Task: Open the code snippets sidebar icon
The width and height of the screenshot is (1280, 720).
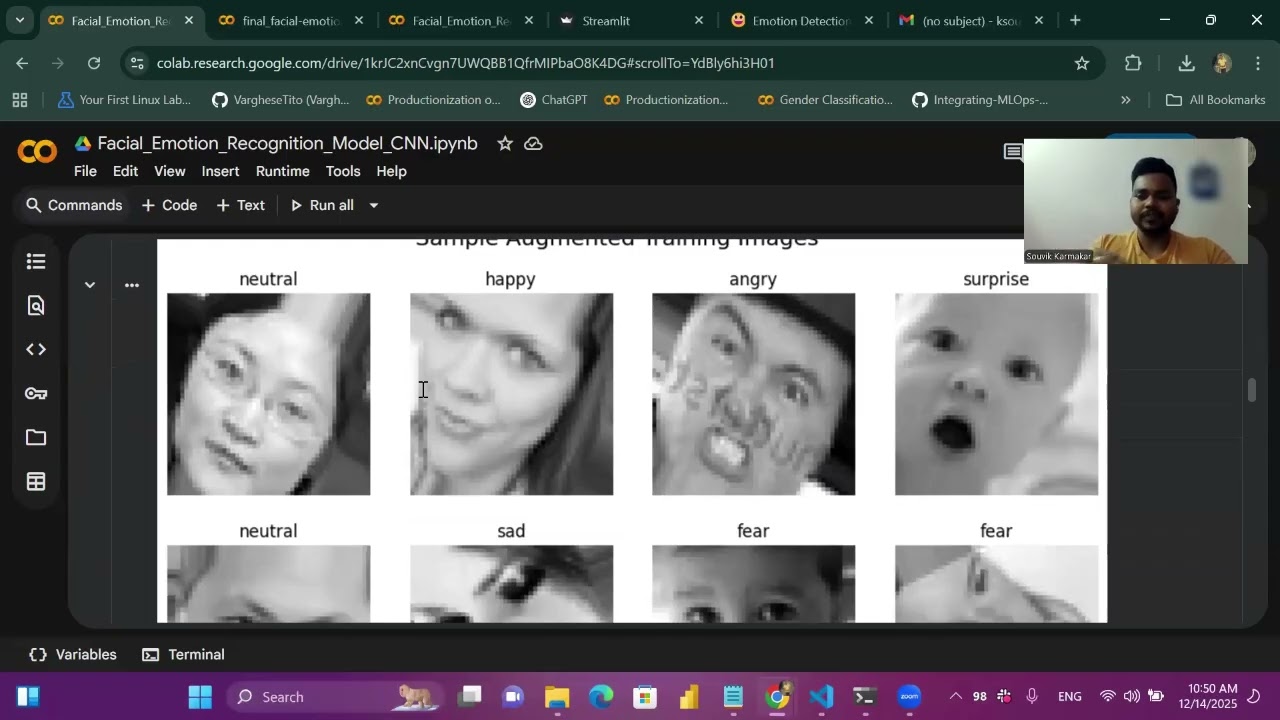Action: [36, 350]
